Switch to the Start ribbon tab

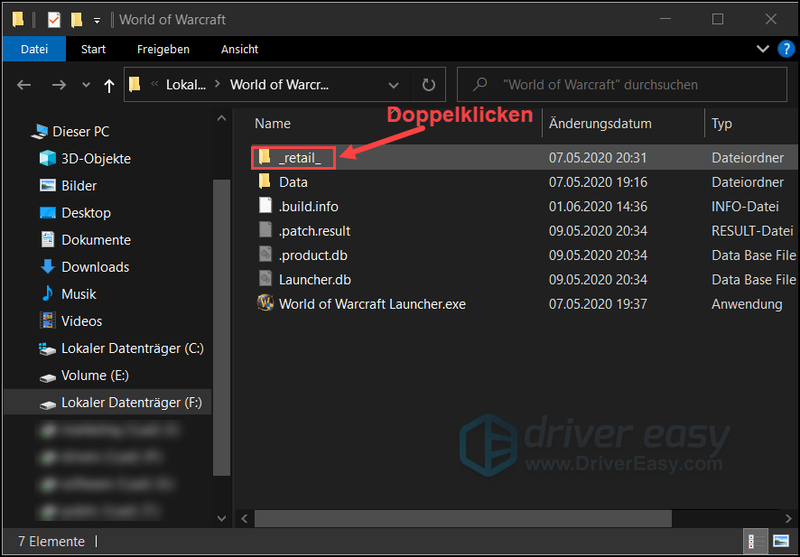coord(93,49)
